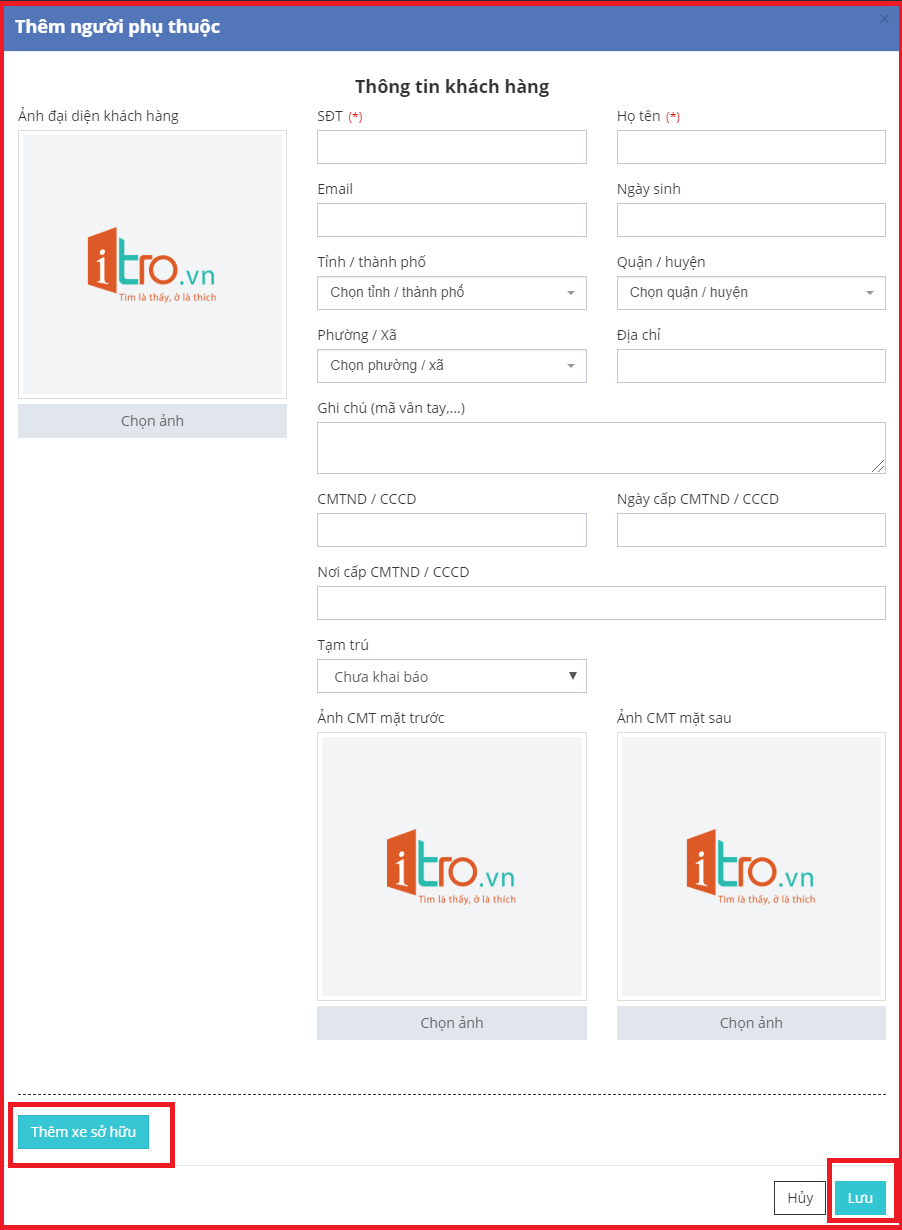Click the Nơi cấp CMTND / CCCD field
This screenshot has width=902, height=1230.
[600, 603]
